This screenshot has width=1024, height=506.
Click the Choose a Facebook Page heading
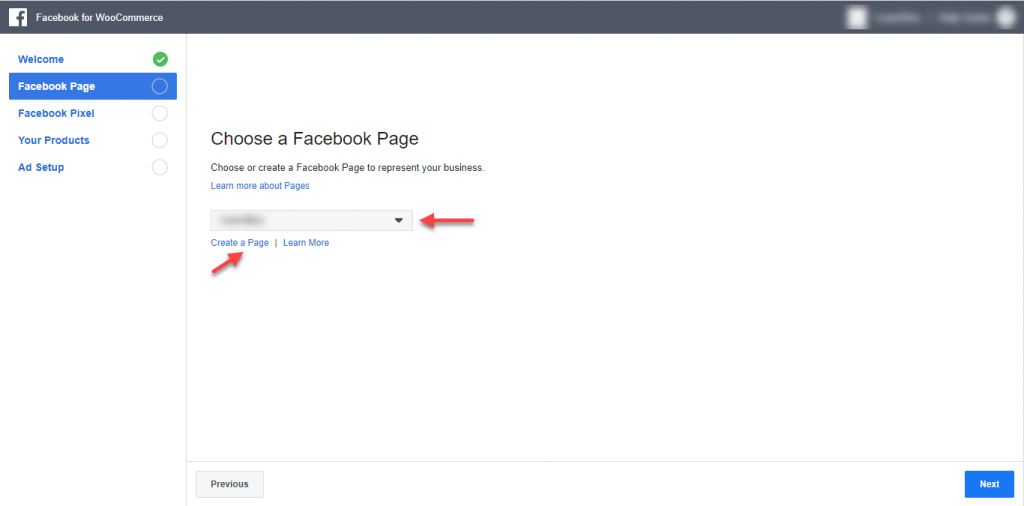point(315,139)
